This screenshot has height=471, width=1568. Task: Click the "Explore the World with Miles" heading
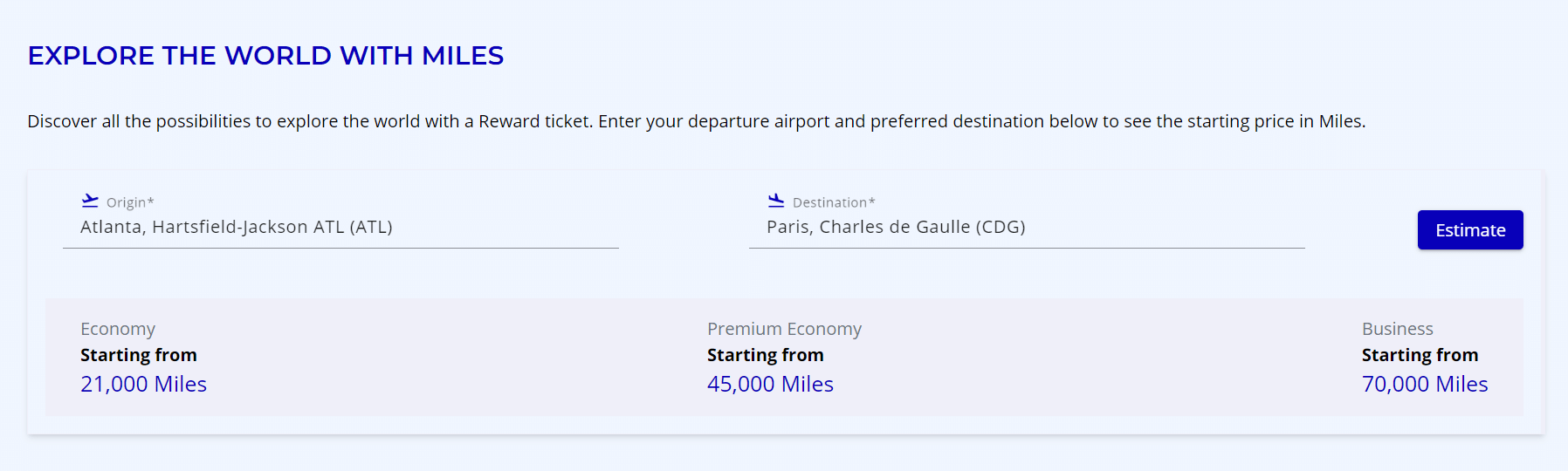point(265,56)
